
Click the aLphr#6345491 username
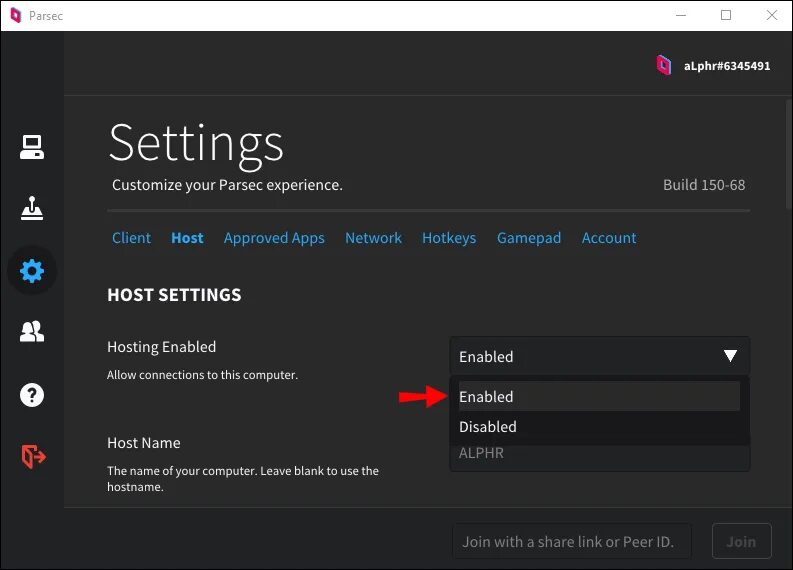click(x=727, y=66)
